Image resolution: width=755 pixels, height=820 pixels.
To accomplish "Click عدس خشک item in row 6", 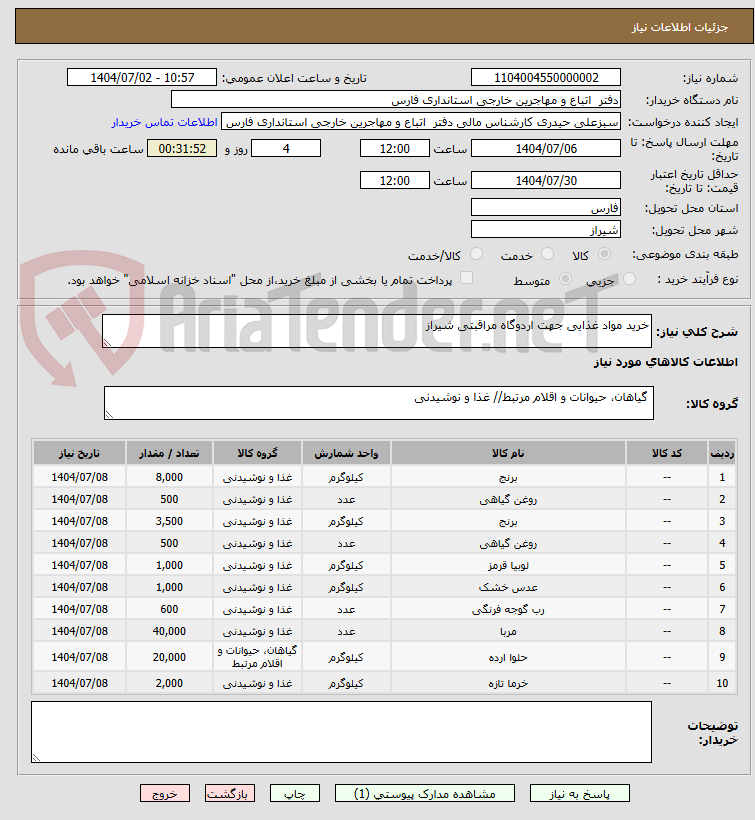I will [x=508, y=587].
